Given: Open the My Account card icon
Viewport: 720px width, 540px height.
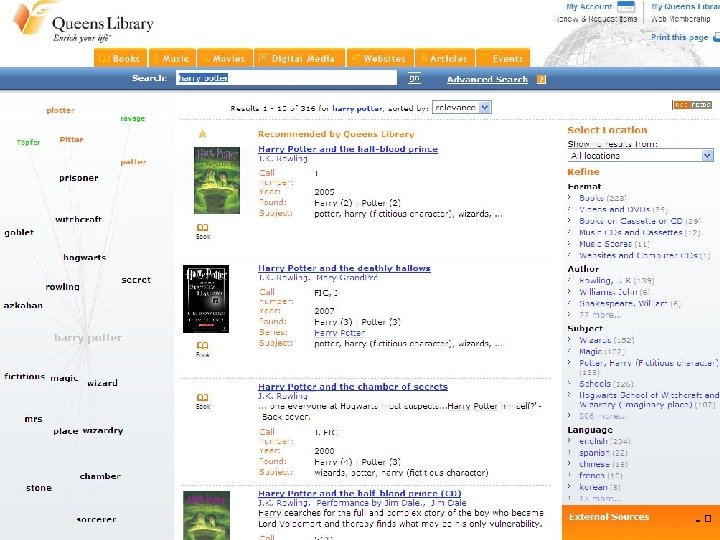Looking at the screenshot, I should point(626,6).
